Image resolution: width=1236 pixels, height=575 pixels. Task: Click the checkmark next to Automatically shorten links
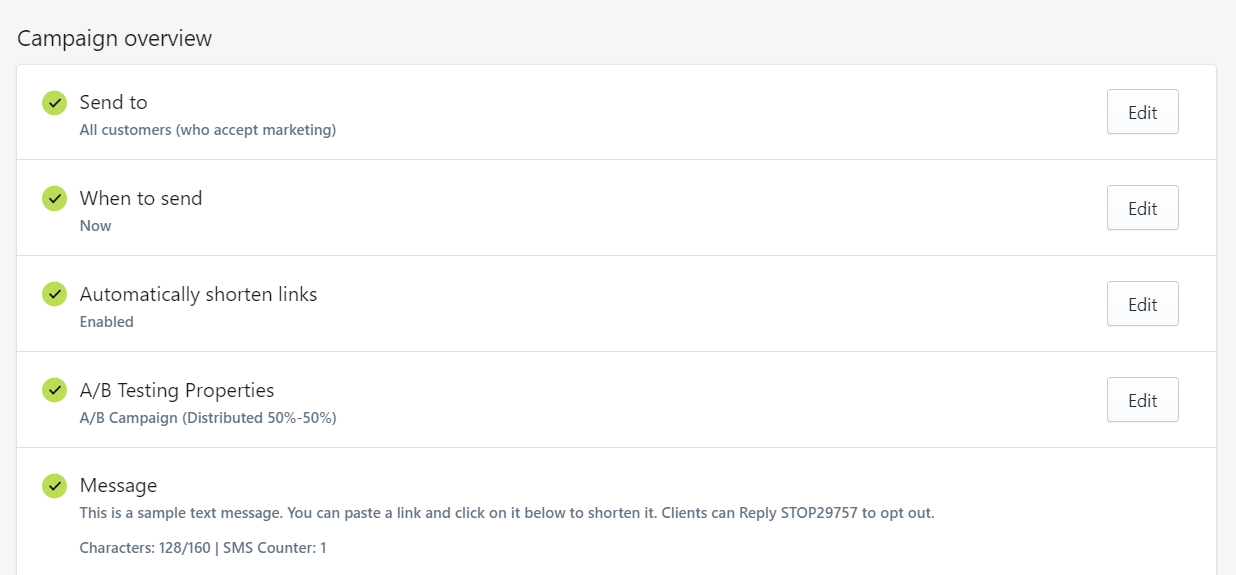coord(54,295)
